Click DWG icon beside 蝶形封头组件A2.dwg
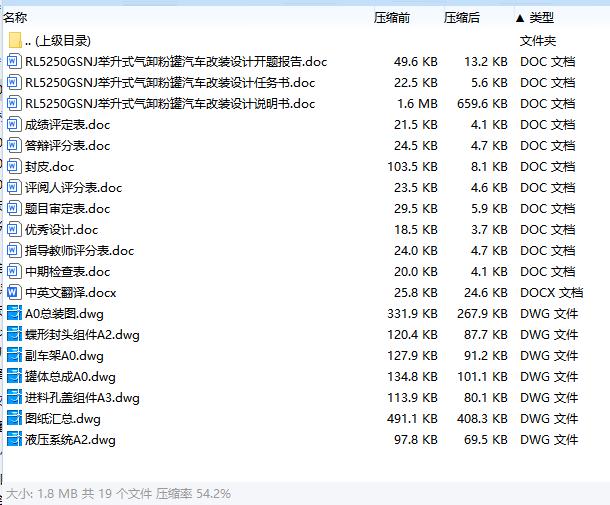The width and height of the screenshot is (610, 505). click(14, 335)
